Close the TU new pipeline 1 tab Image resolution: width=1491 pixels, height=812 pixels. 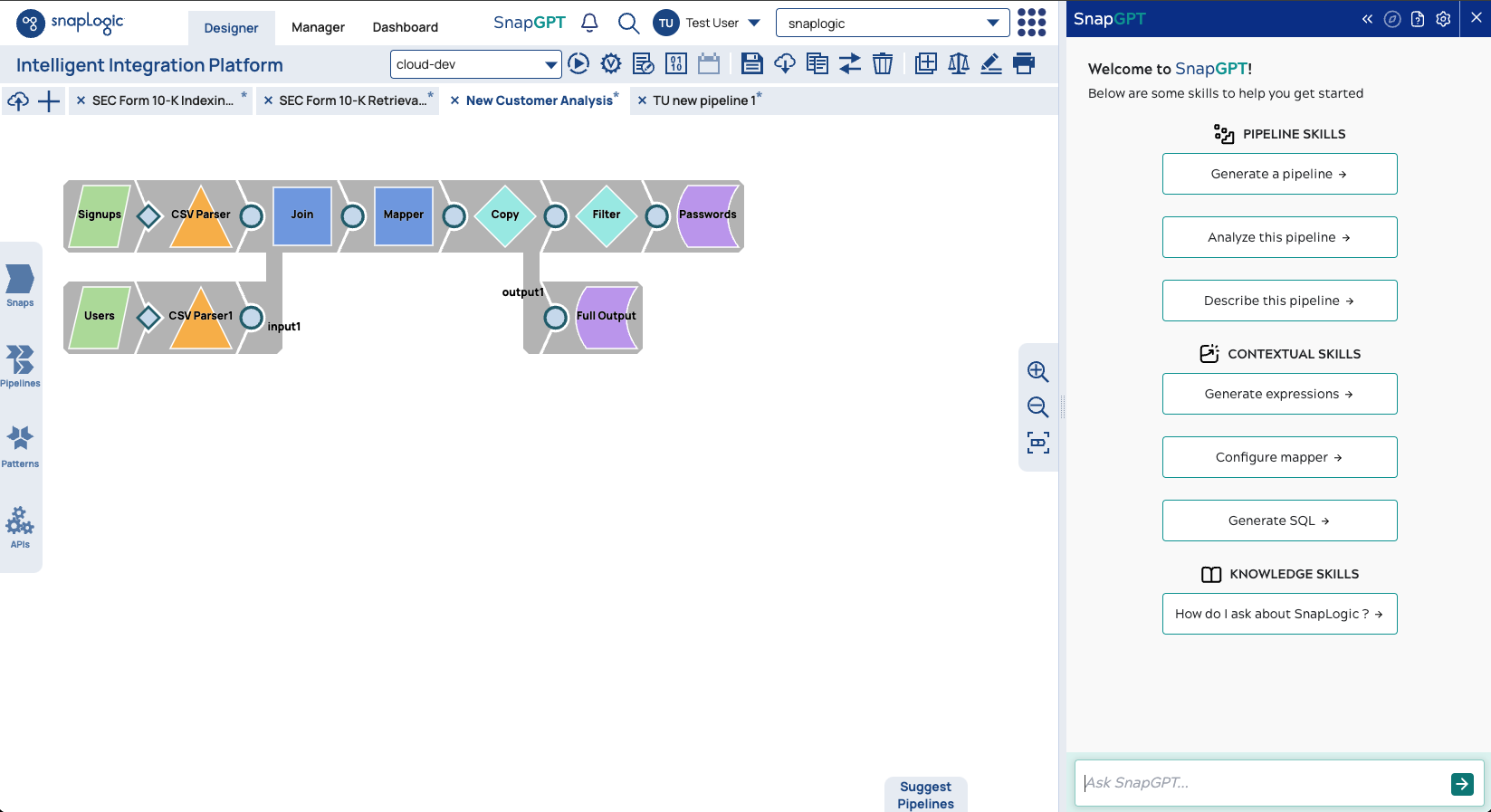(642, 100)
